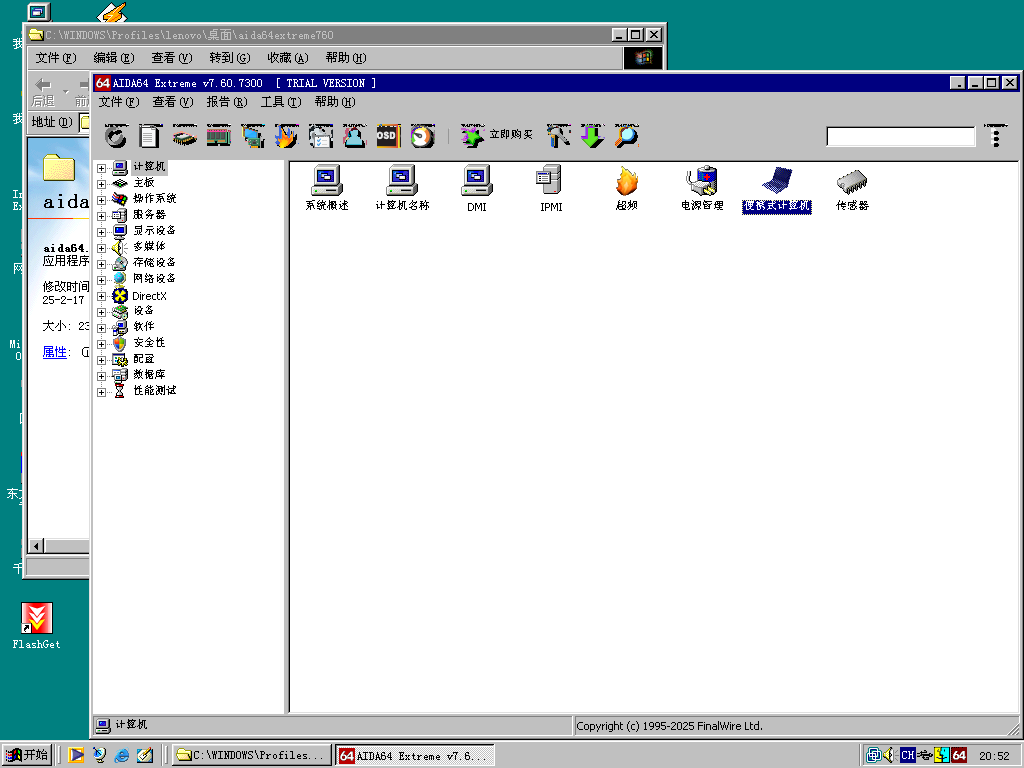Click the 开始 Start button

pyautogui.click(x=27, y=755)
